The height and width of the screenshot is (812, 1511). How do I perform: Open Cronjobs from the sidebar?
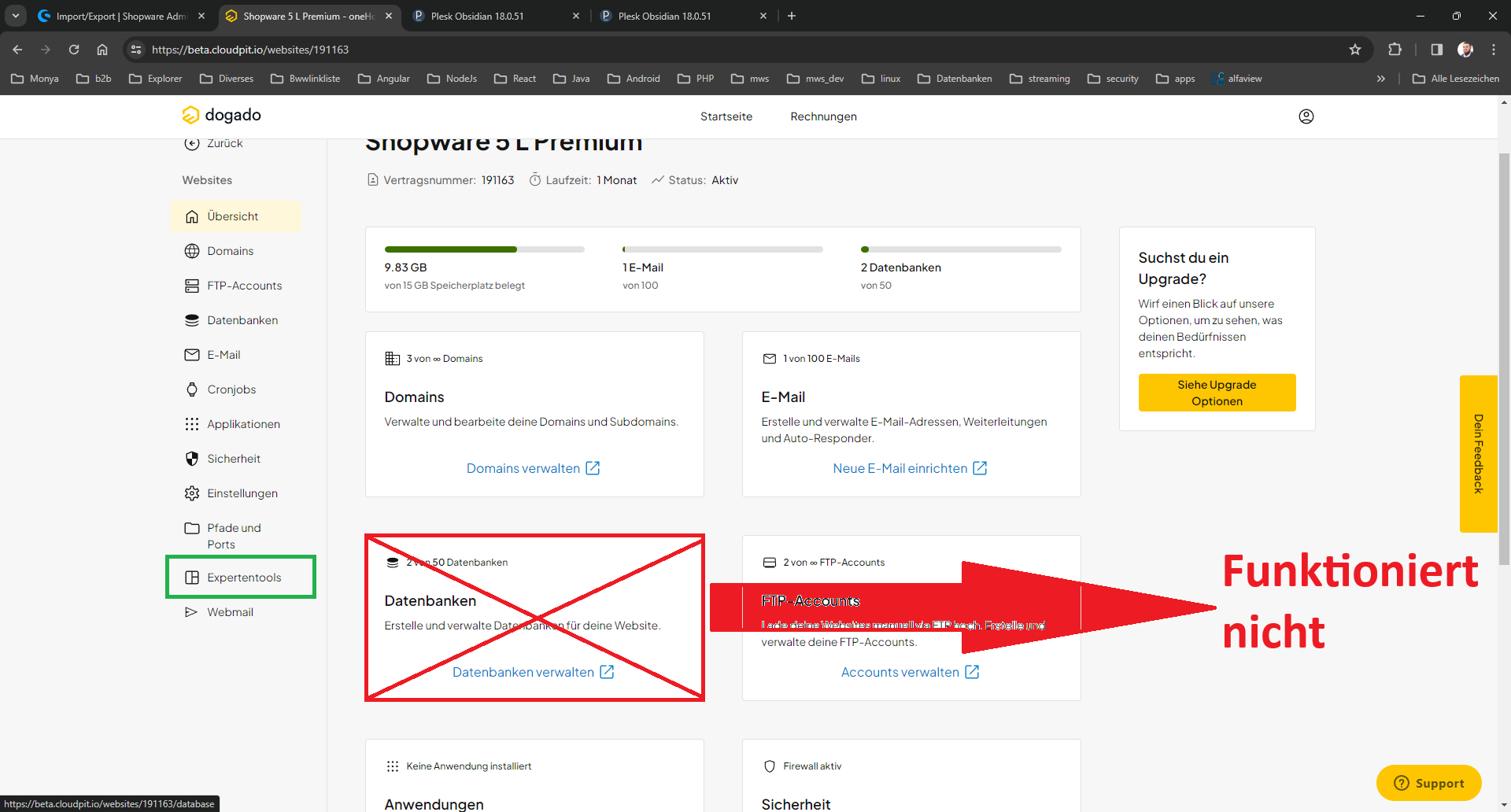231,389
